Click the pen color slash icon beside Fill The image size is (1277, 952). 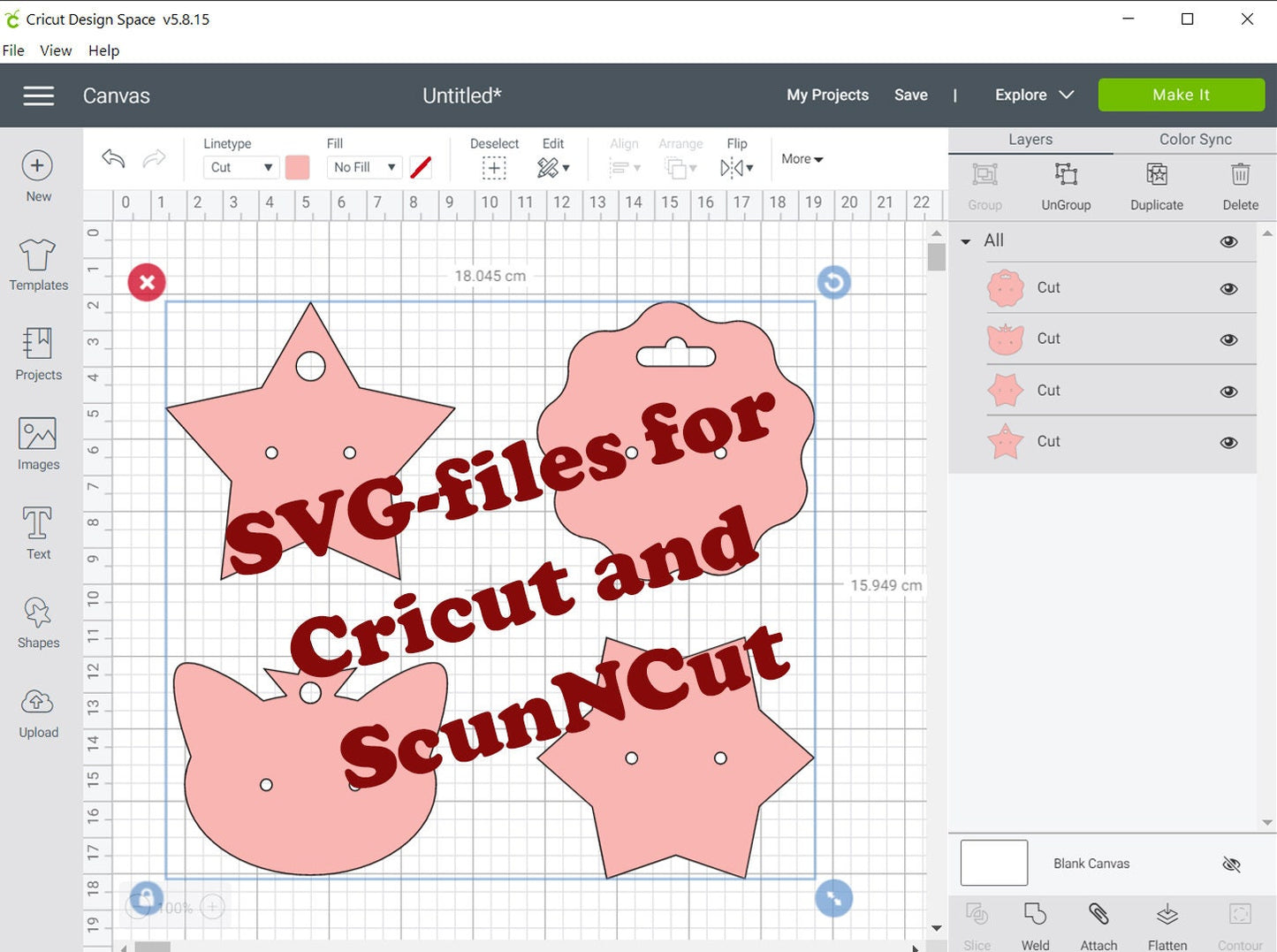[x=422, y=167]
